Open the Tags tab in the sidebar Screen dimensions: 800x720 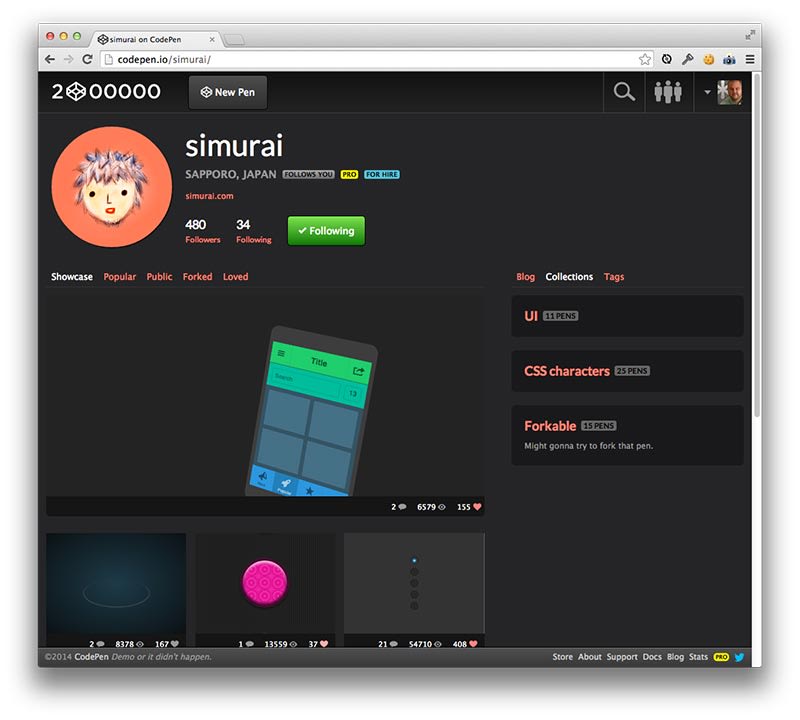point(613,277)
